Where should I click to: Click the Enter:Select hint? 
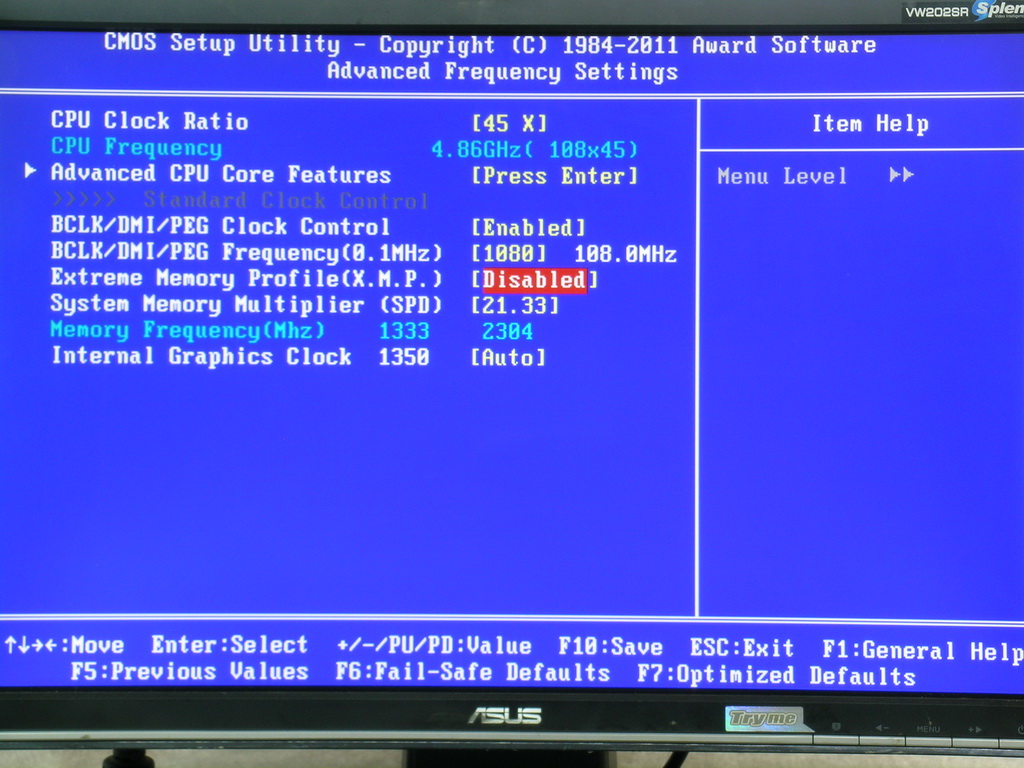click(x=230, y=645)
